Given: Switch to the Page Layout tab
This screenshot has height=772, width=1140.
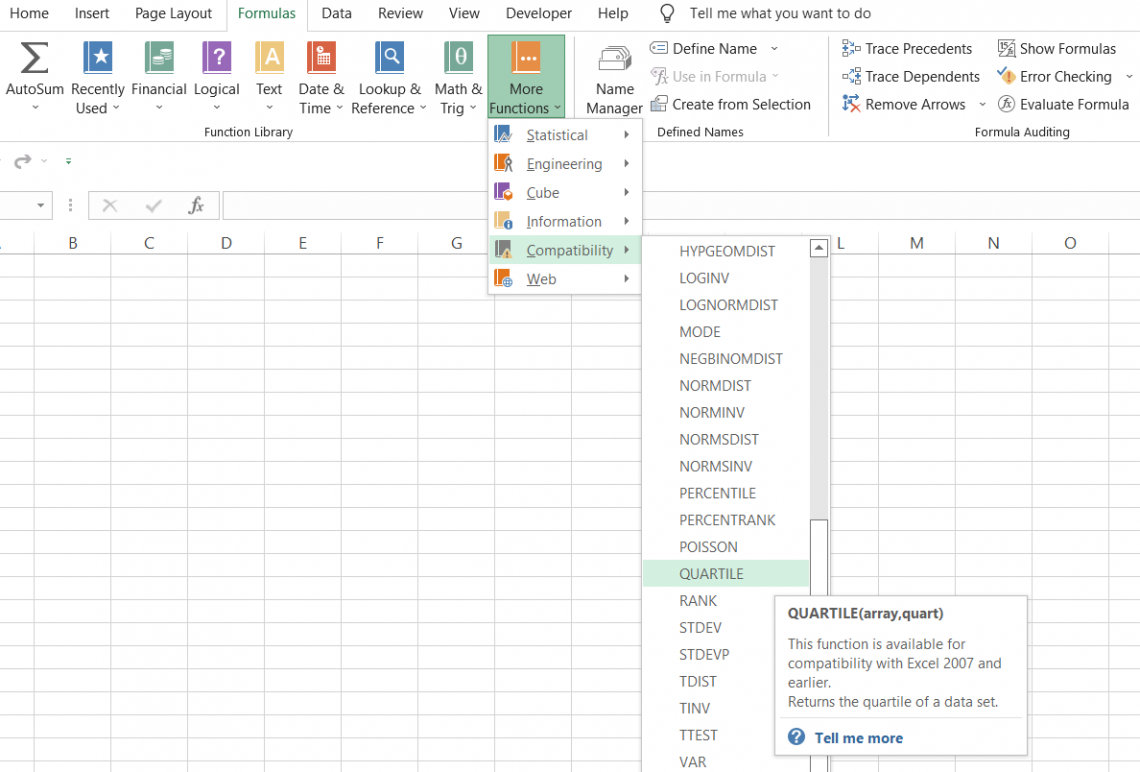Looking at the screenshot, I should [173, 14].
